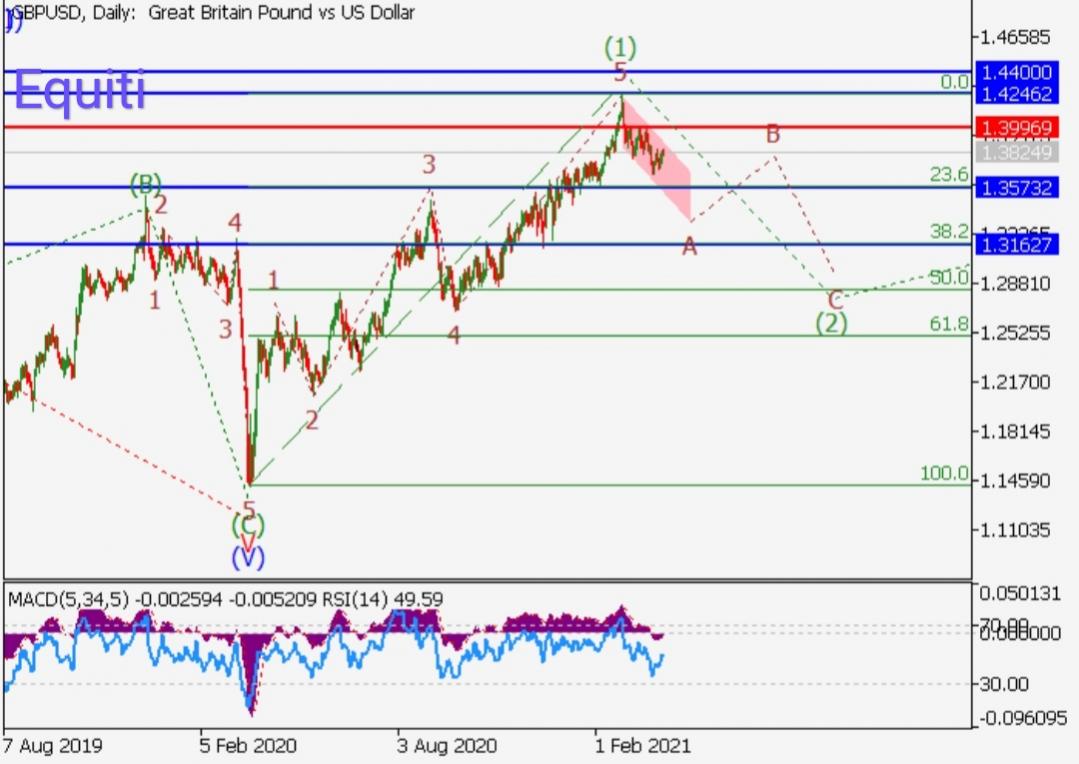Click the green (2) wave label
This screenshot has height=764, width=1079.
[x=830, y=323]
